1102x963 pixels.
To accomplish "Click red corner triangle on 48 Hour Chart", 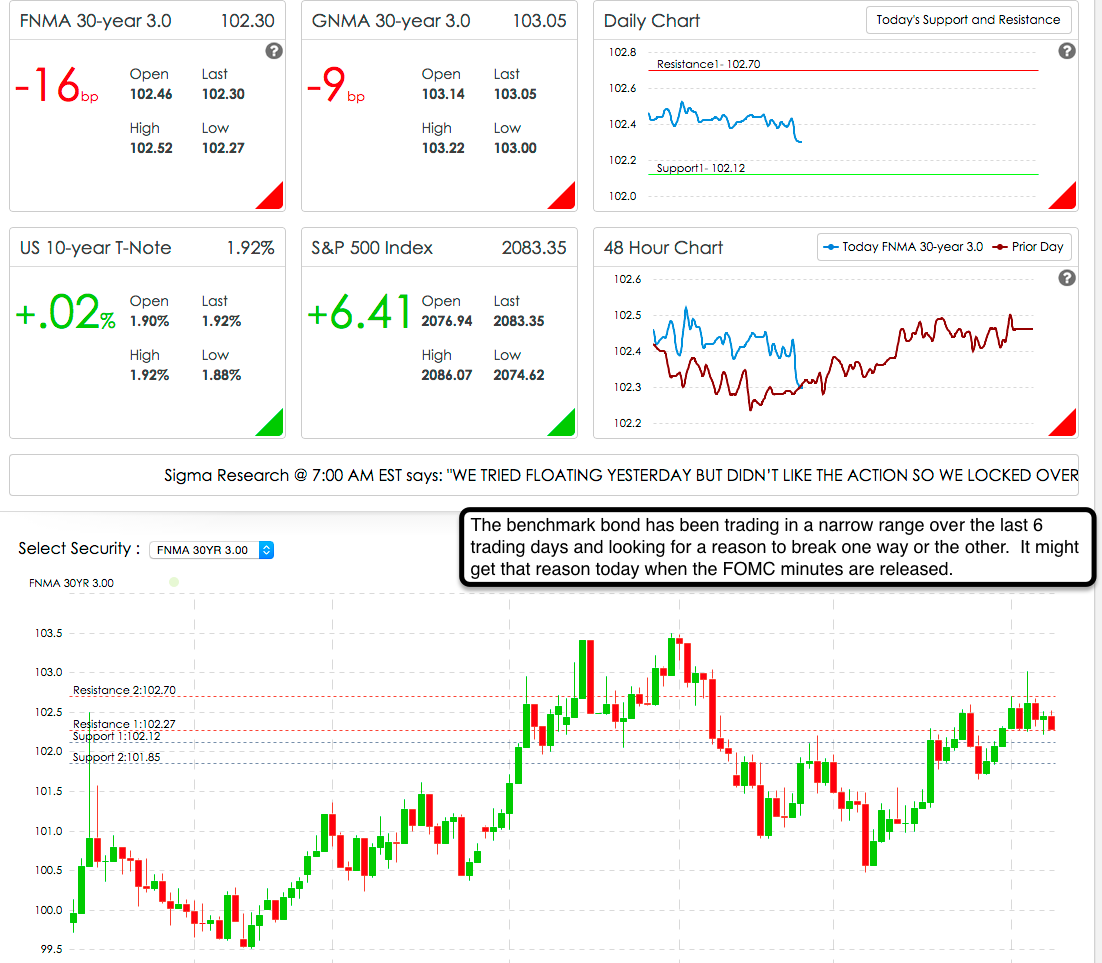I will click(x=1065, y=425).
